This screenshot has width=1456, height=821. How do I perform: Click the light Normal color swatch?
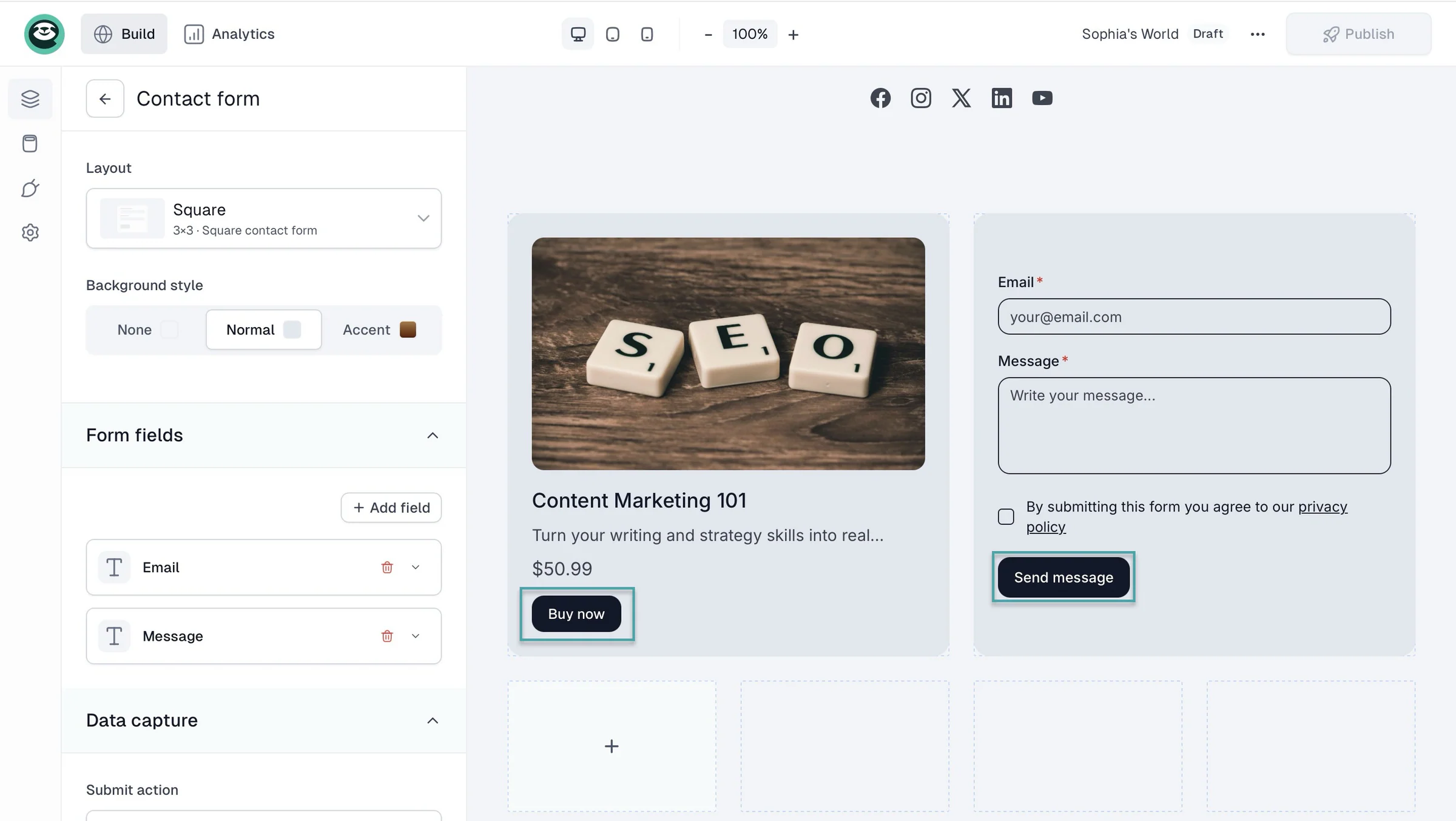pos(292,329)
